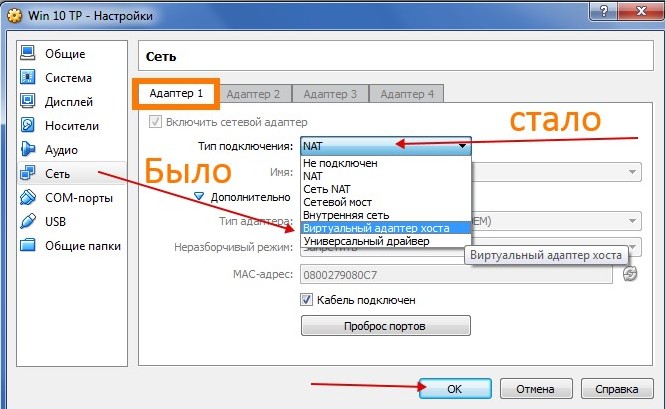Open the Общие папки folder icon
Viewport: 666px width, 409px height.
point(28,245)
